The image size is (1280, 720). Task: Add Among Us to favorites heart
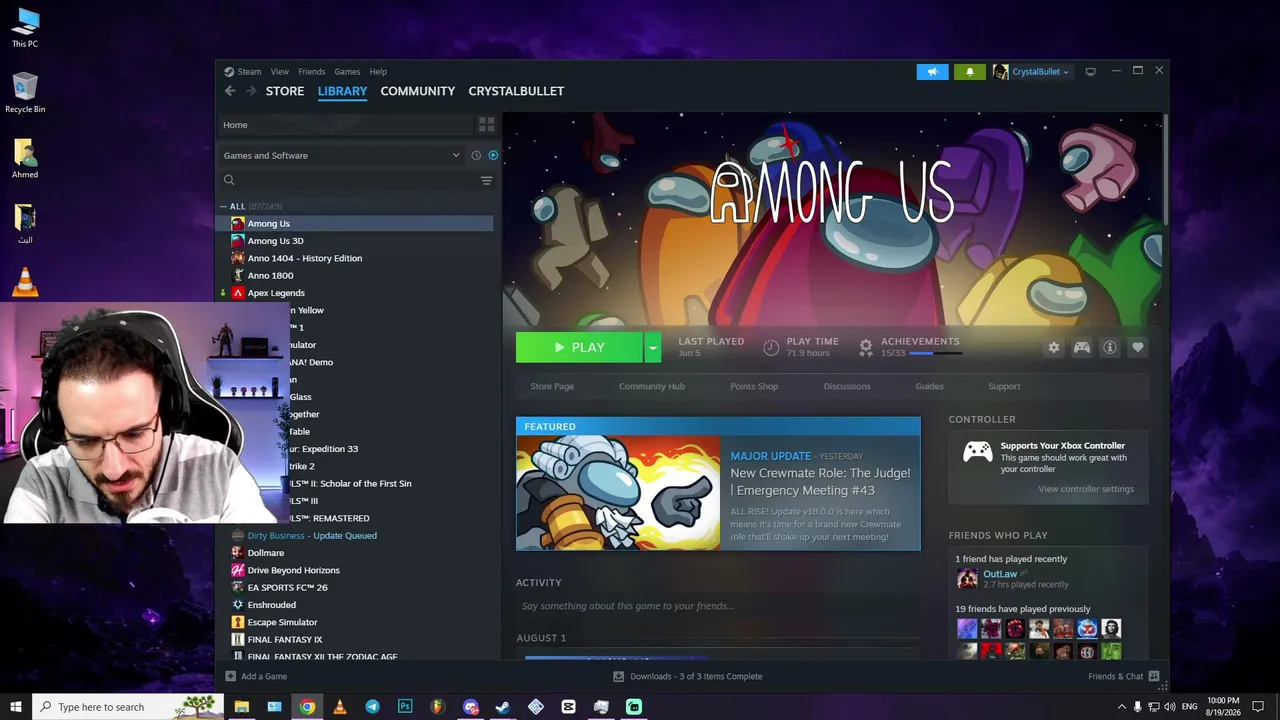coord(1137,347)
